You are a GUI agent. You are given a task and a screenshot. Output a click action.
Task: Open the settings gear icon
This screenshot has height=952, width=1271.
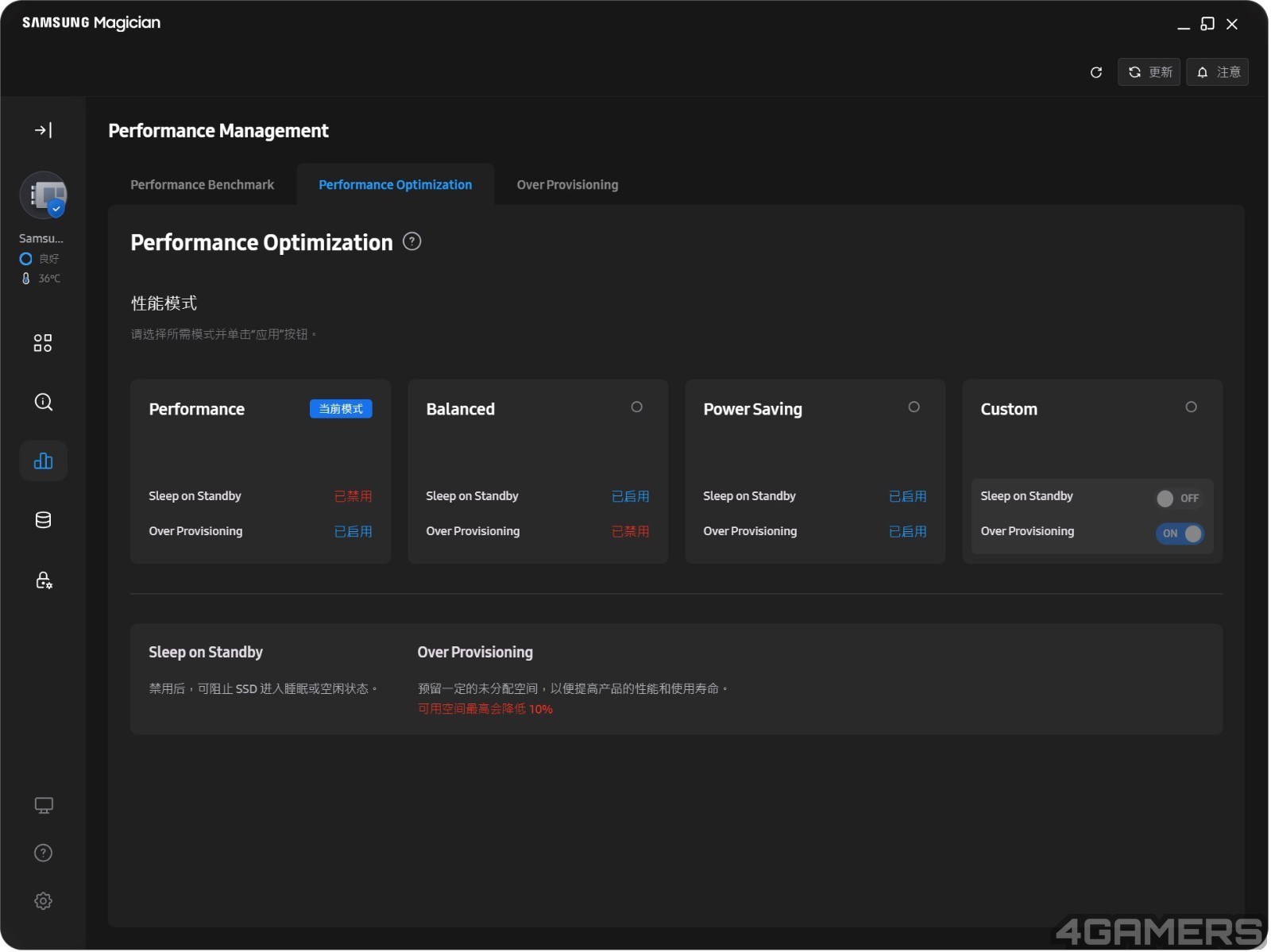point(43,902)
